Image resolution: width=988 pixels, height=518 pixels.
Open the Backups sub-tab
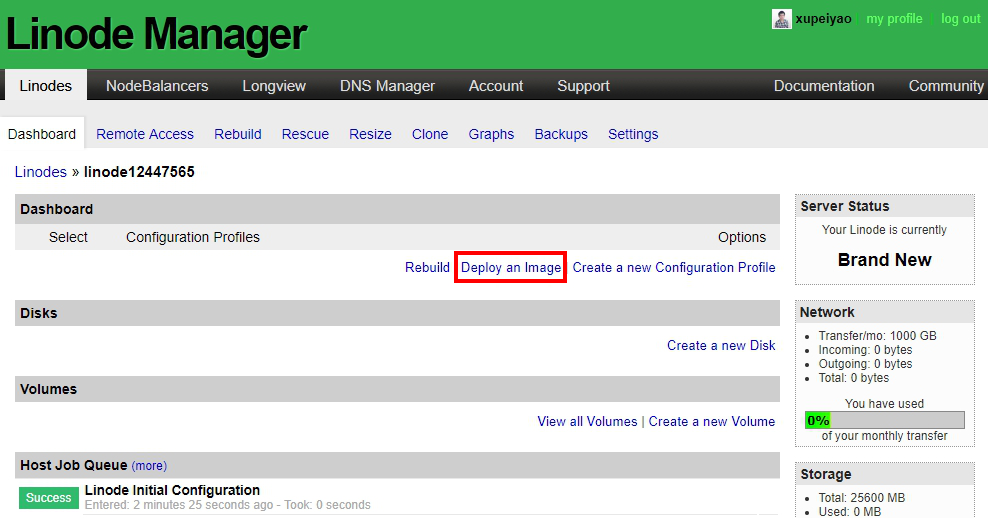561,134
